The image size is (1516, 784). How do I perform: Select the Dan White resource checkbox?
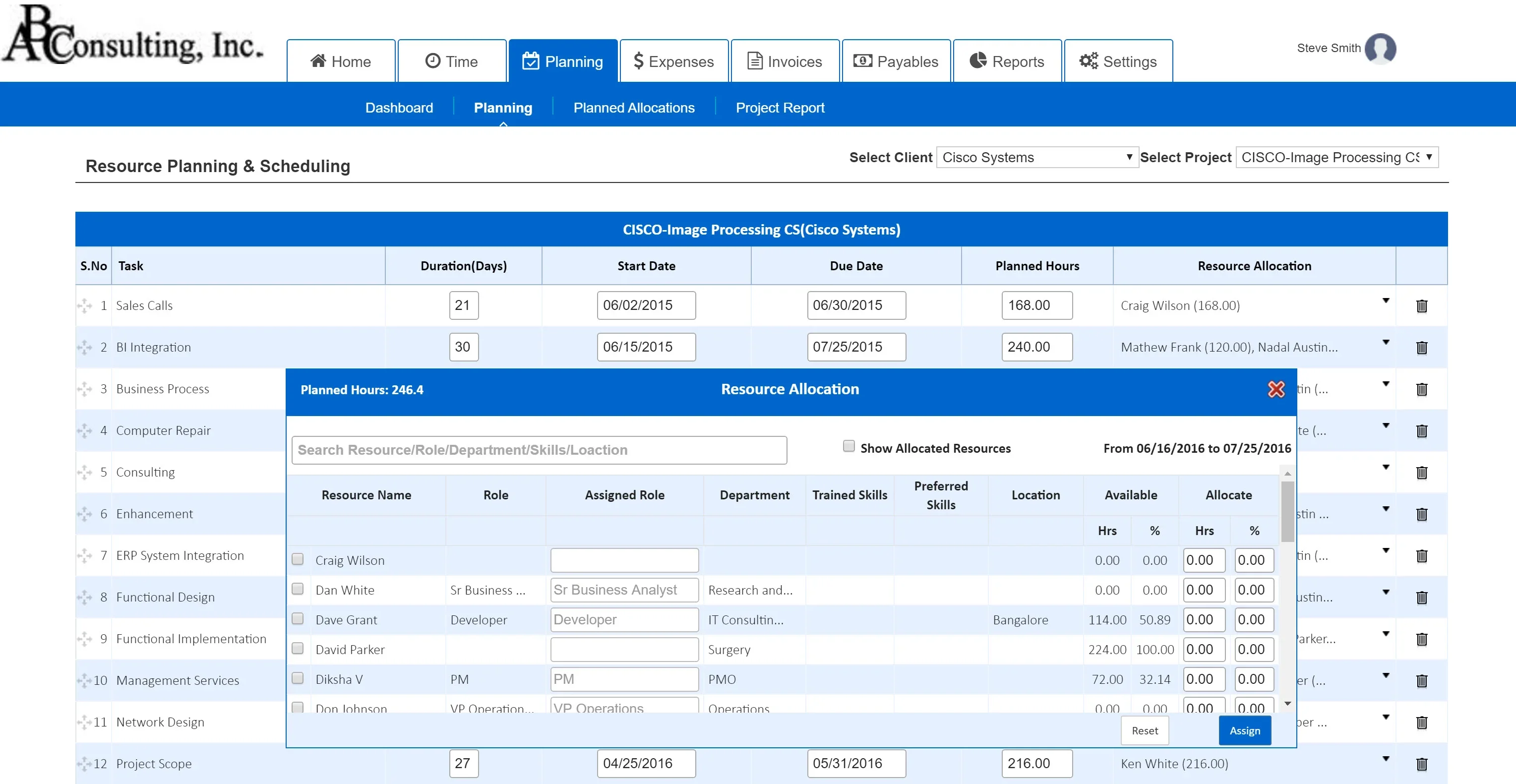click(298, 589)
